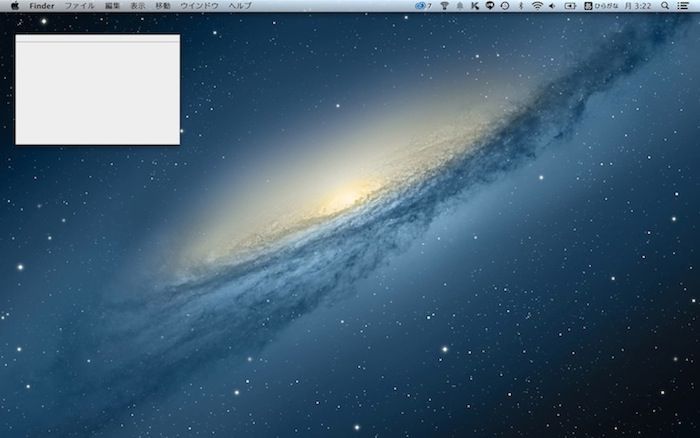Image resolution: width=700 pixels, height=438 pixels.
Task: Open the ひらがな input source menu
Action: pos(601,6)
